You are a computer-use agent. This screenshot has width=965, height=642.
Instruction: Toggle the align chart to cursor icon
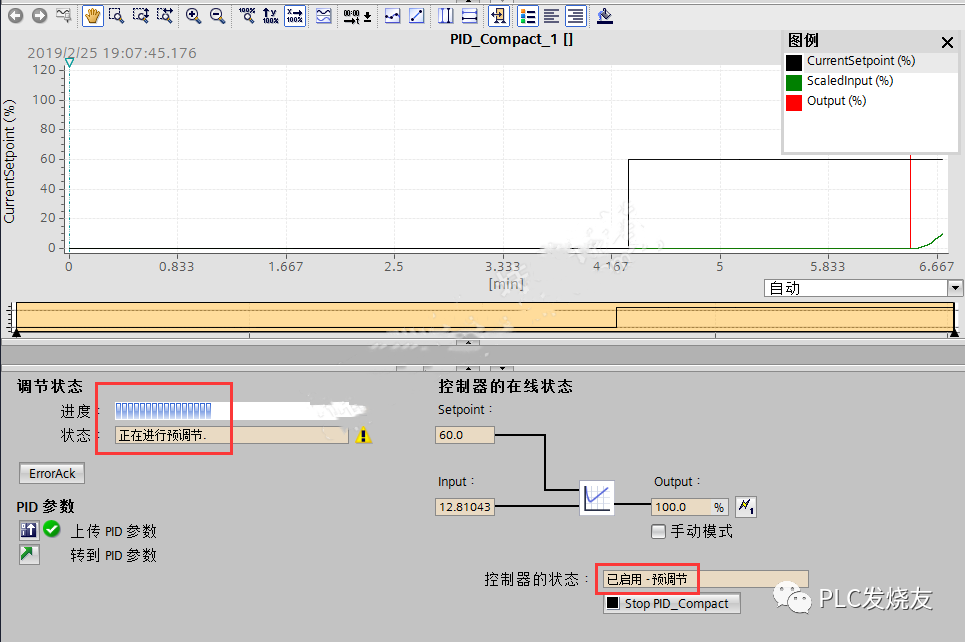pyautogui.click(x=499, y=15)
